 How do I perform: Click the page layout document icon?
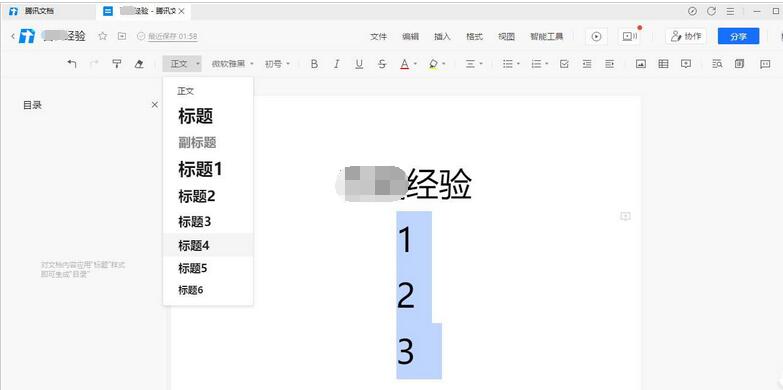tap(739, 64)
